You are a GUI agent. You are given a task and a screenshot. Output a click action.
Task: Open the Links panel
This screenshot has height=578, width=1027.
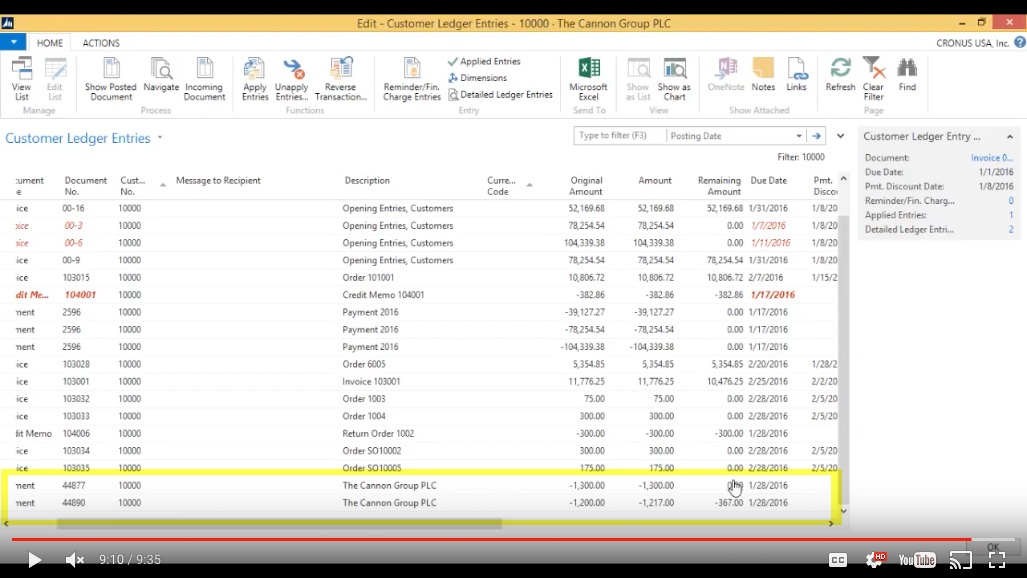pyautogui.click(x=796, y=74)
